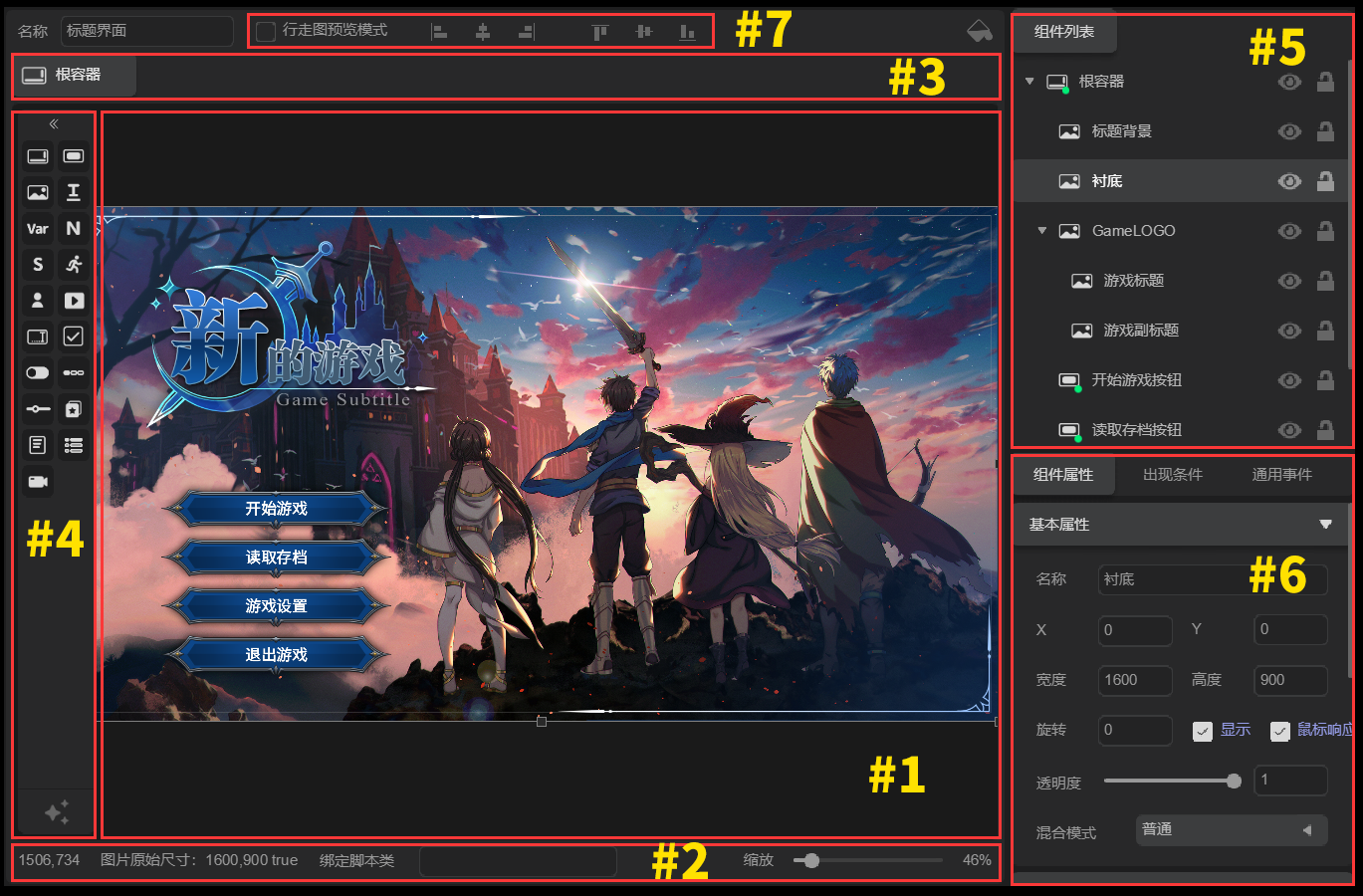Select the 游戏设置 button on canvas

[277, 606]
